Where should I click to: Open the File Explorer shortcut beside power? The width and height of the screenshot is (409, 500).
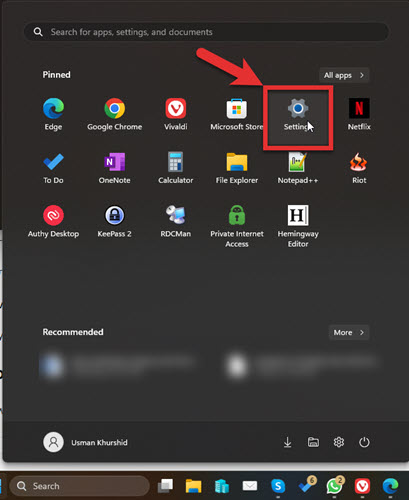pos(313,442)
